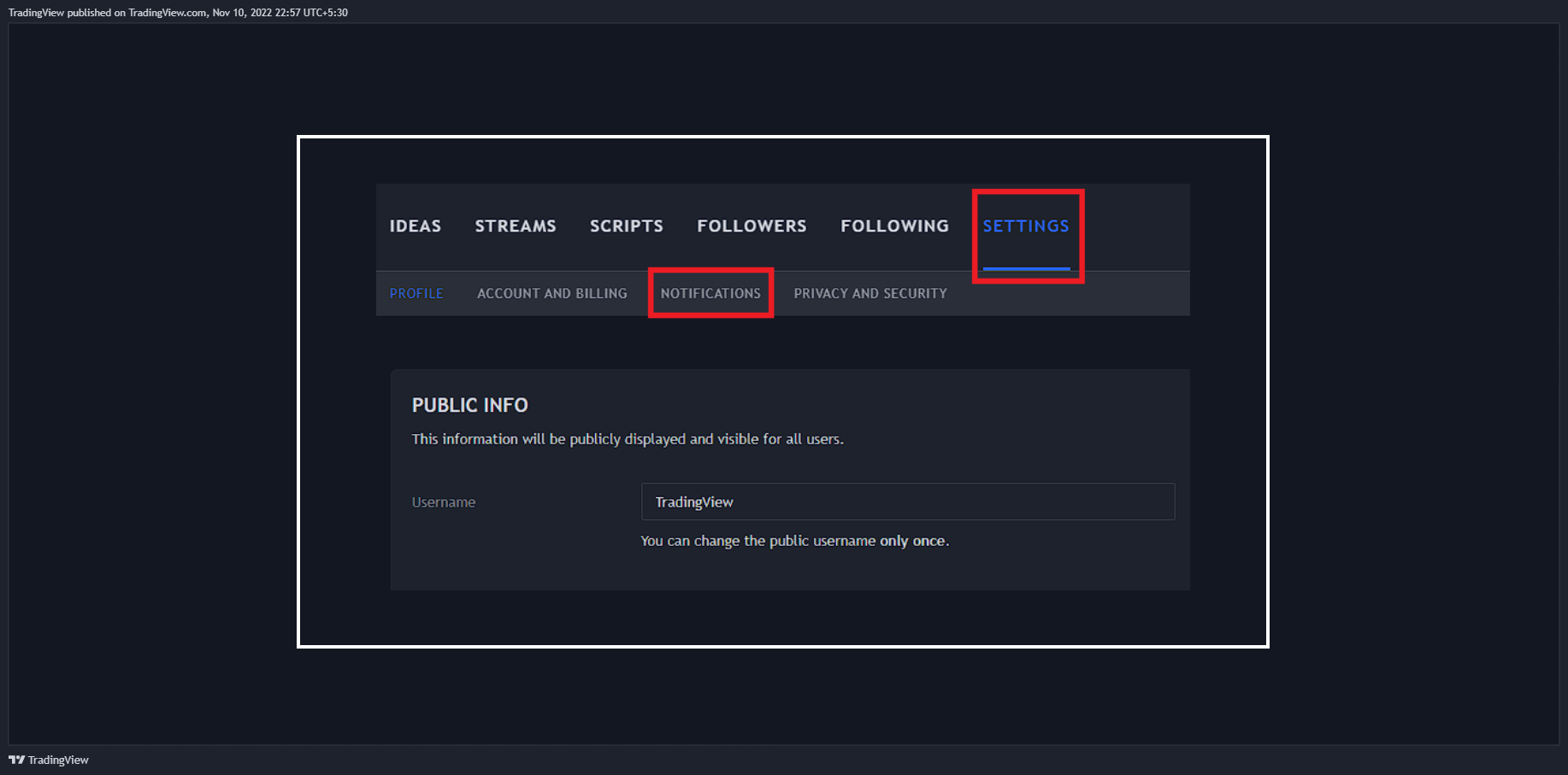View the FOLLOWERS tab

(x=752, y=226)
